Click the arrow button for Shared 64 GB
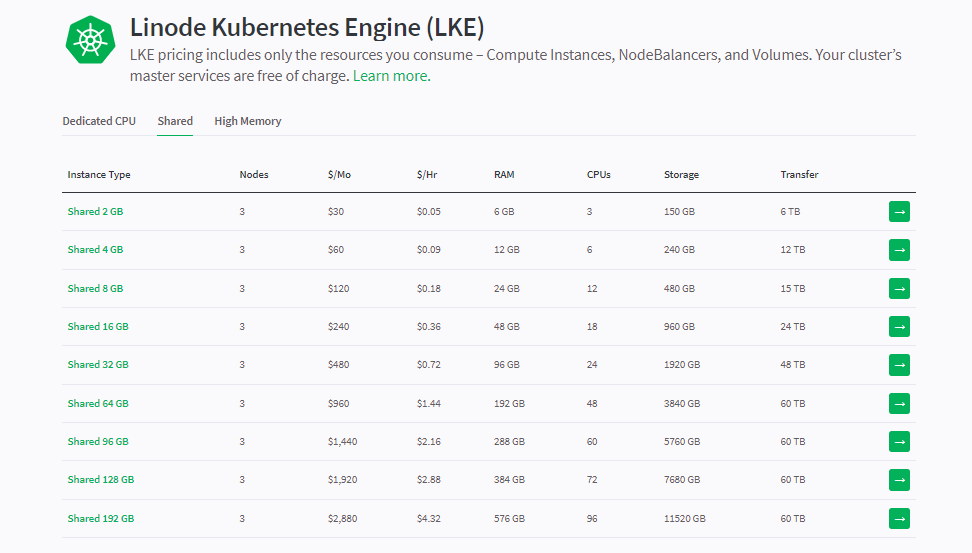The image size is (972, 553). point(899,404)
